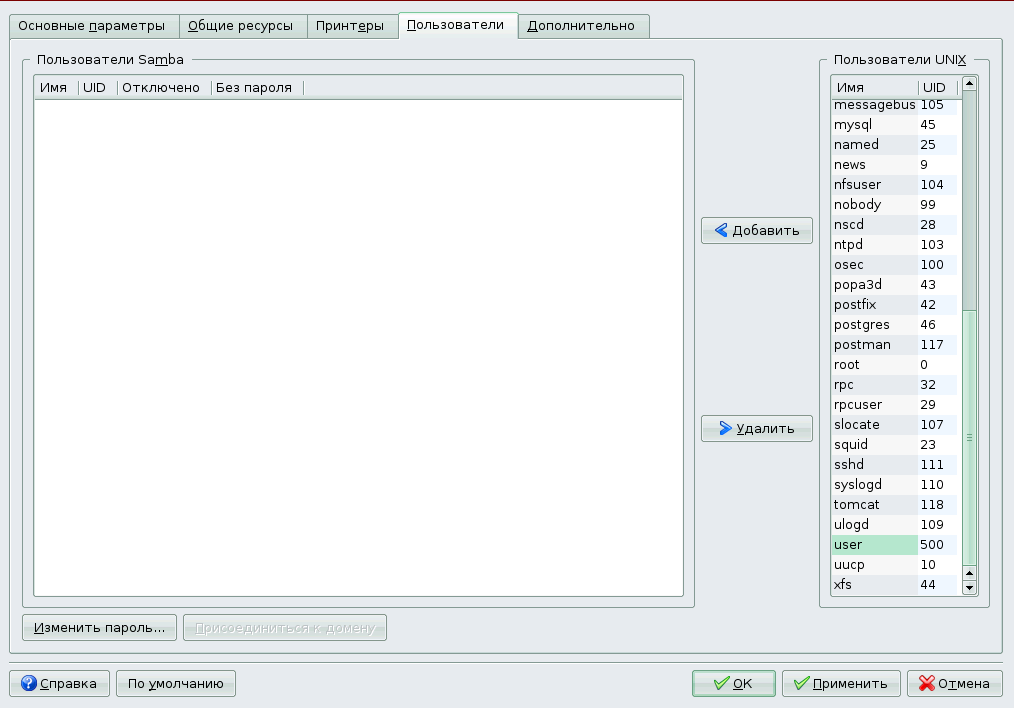Open the Общие ресурсы tab
This screenshot has height=708, width=1014.
tap(241, 25)
